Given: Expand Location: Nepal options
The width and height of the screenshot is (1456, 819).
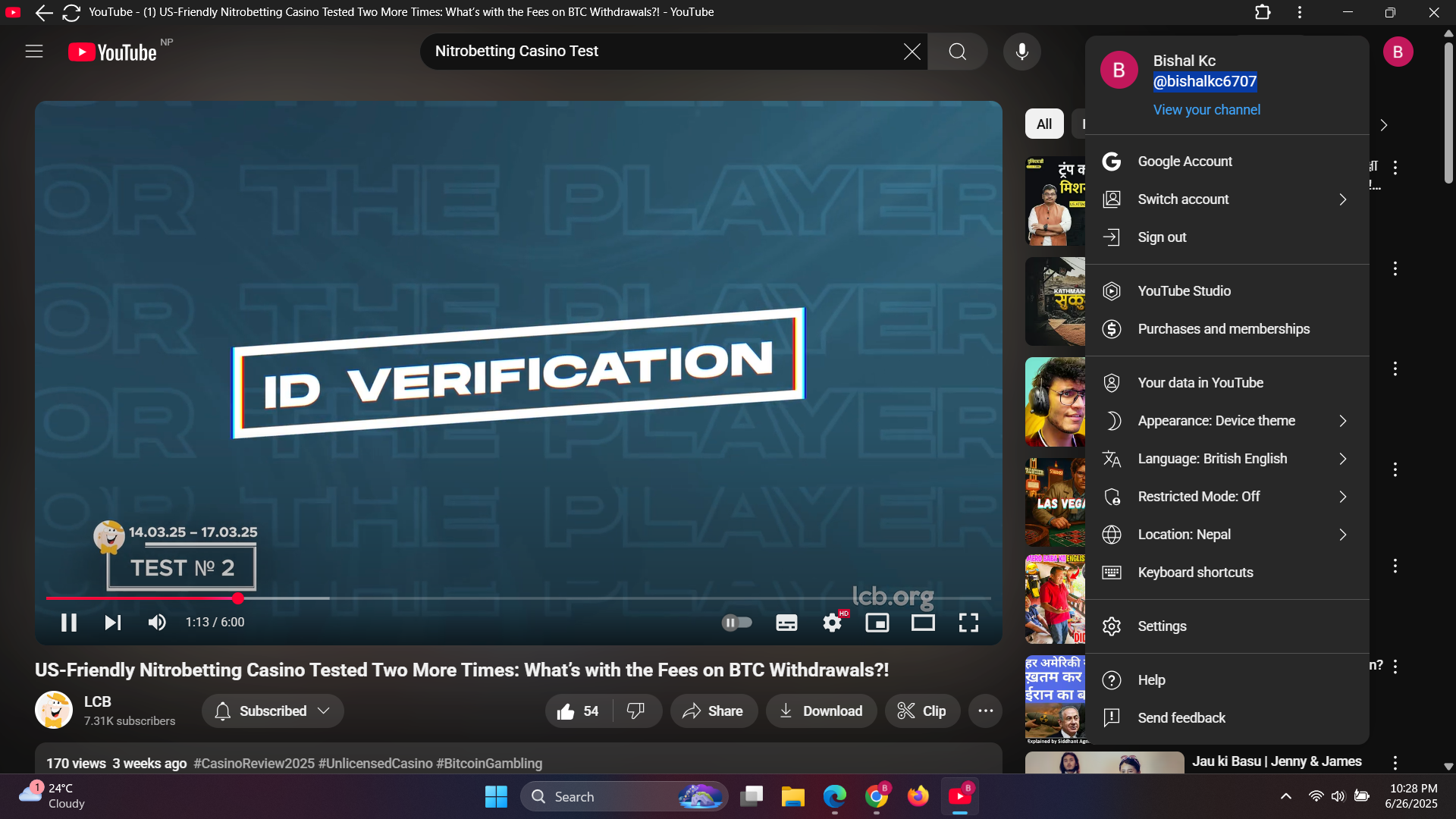Looking at the screenshot, I should click(x=1227, y=535).
